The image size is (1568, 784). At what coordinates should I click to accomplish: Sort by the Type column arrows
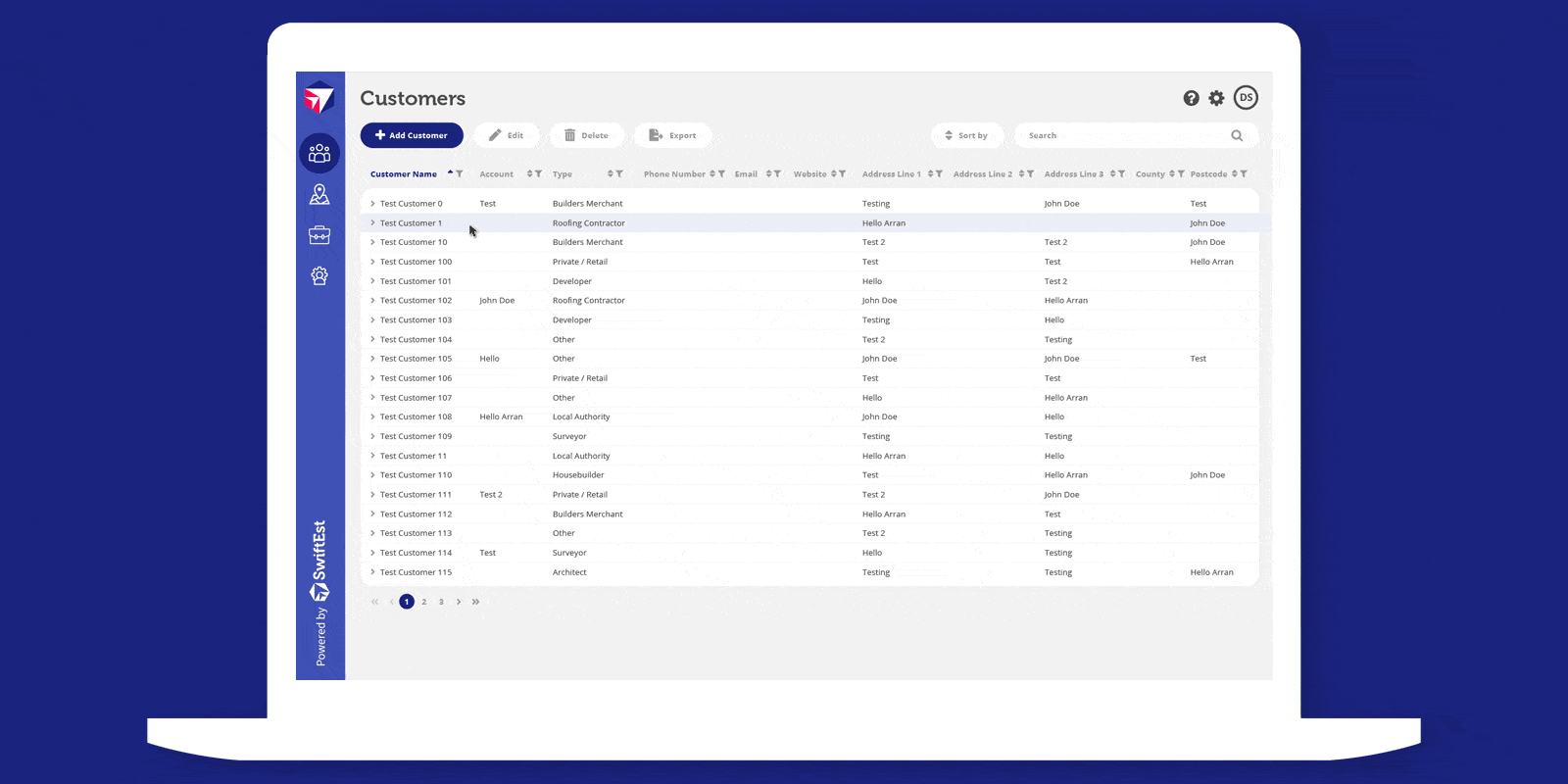610,173
